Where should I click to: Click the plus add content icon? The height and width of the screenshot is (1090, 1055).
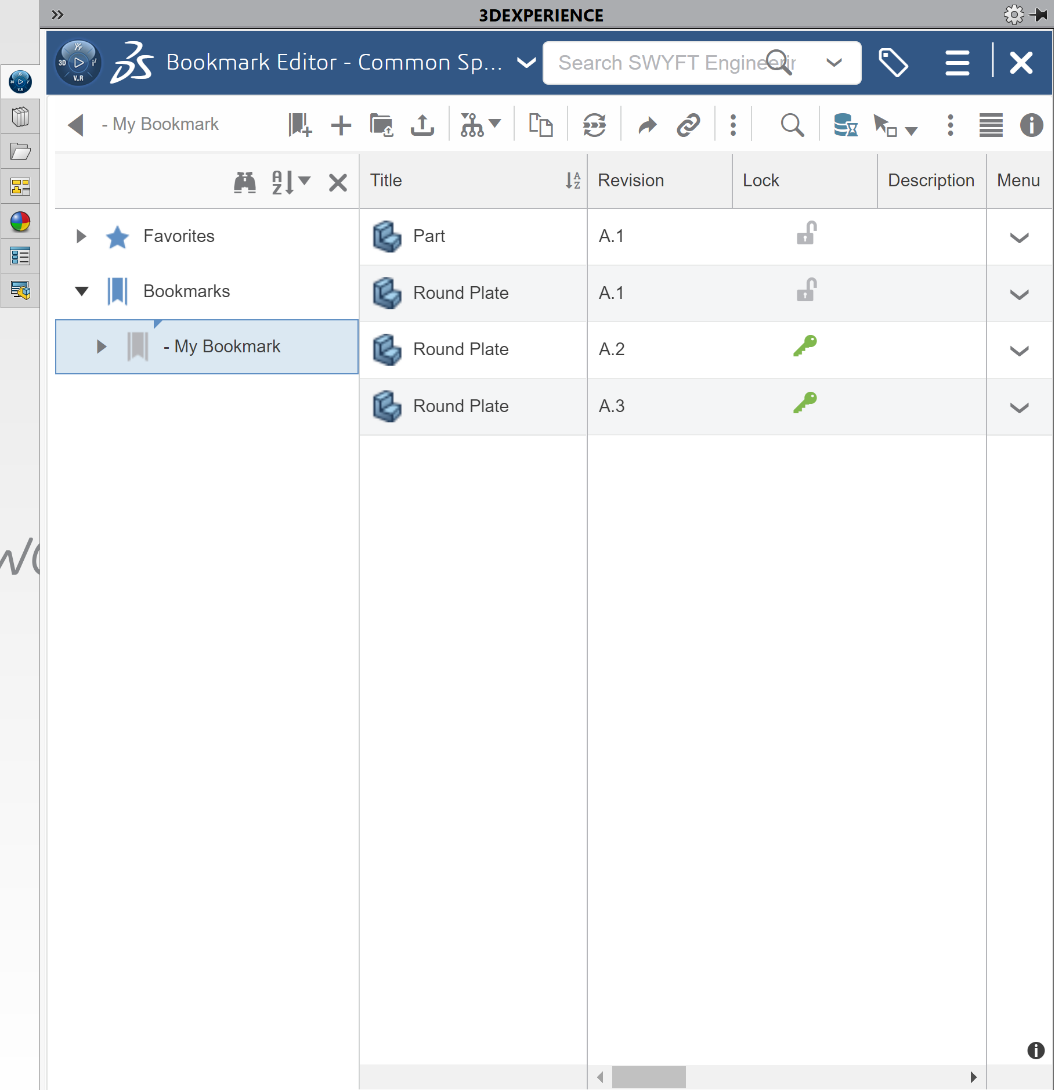pyautogui.click(x=341, y=126)
